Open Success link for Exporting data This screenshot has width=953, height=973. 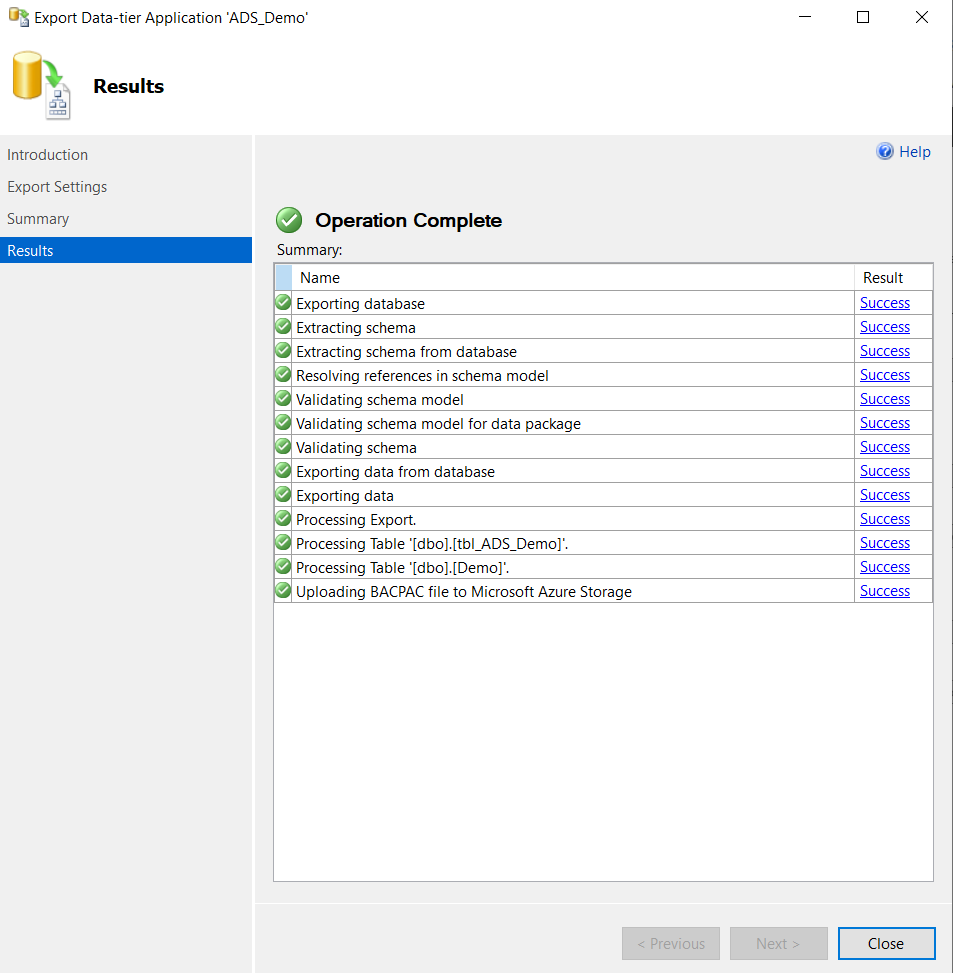point(885,495)
